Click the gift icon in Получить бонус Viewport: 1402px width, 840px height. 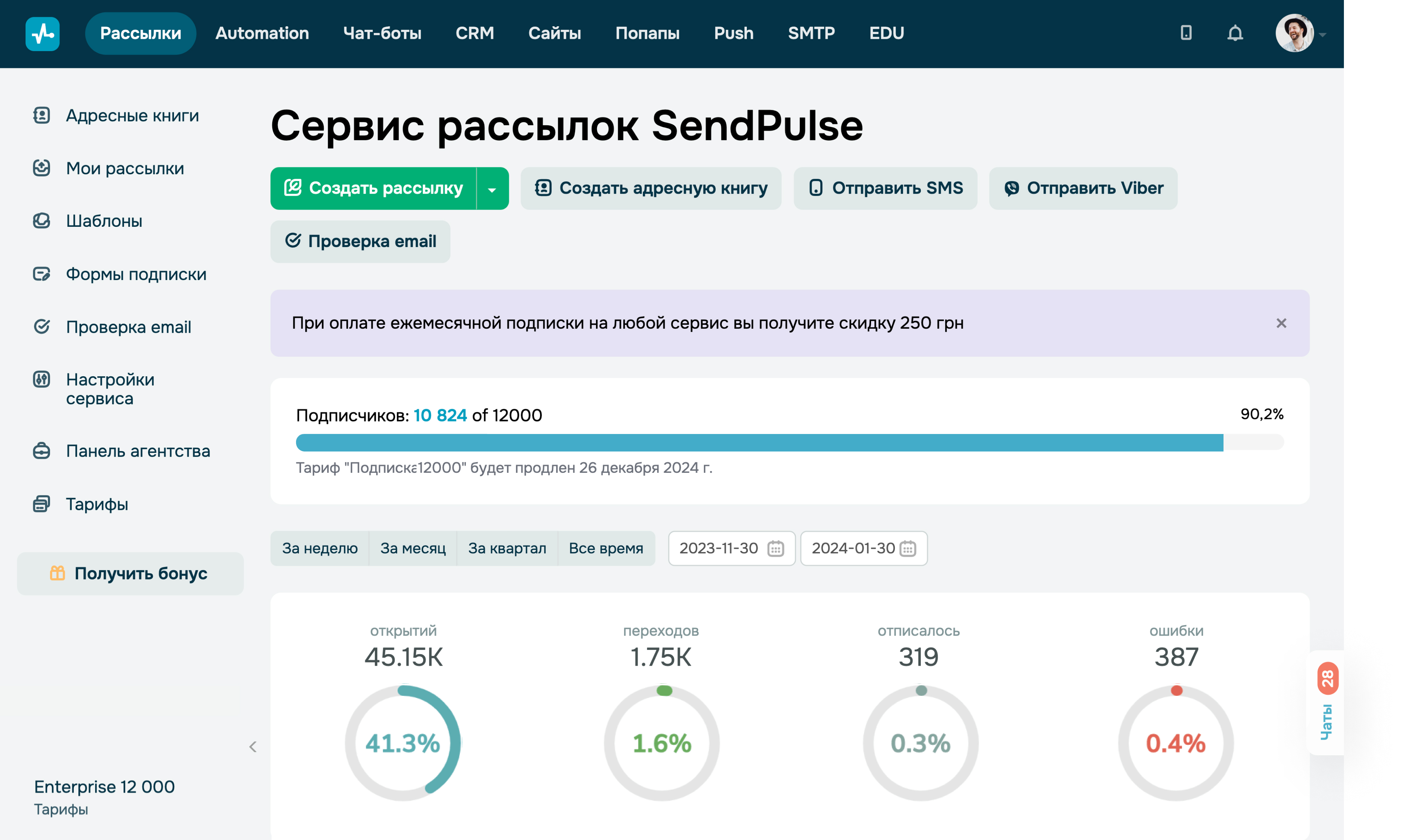click(57, 573)
